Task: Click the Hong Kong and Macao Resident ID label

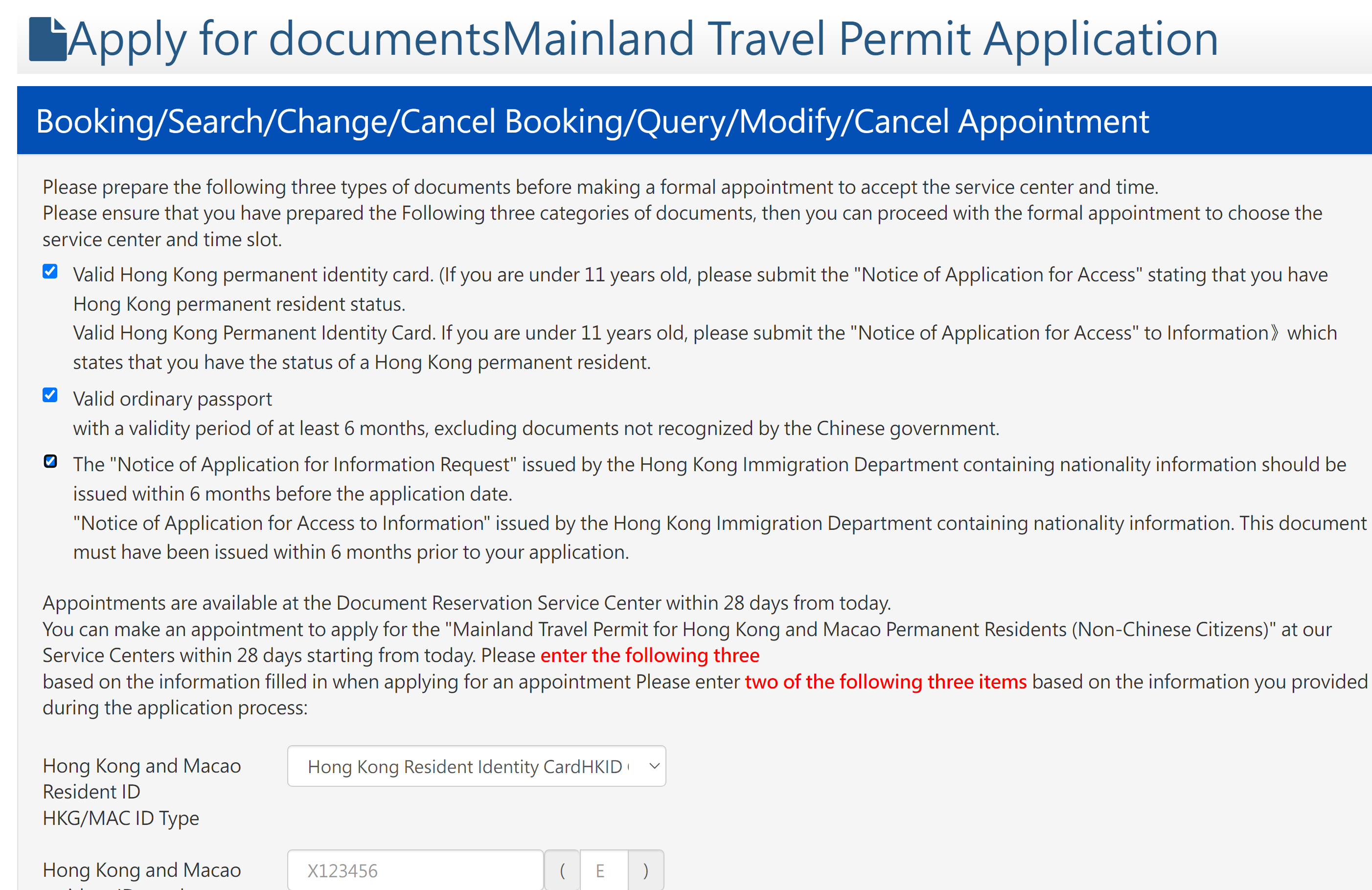Action: (141, 778)
